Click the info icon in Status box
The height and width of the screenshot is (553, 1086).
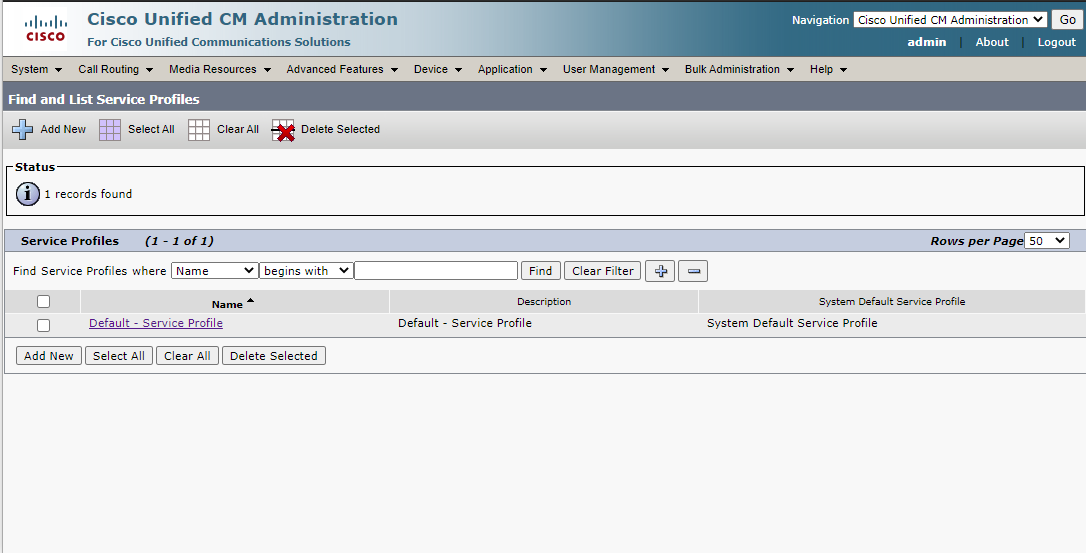coord(28,194)
